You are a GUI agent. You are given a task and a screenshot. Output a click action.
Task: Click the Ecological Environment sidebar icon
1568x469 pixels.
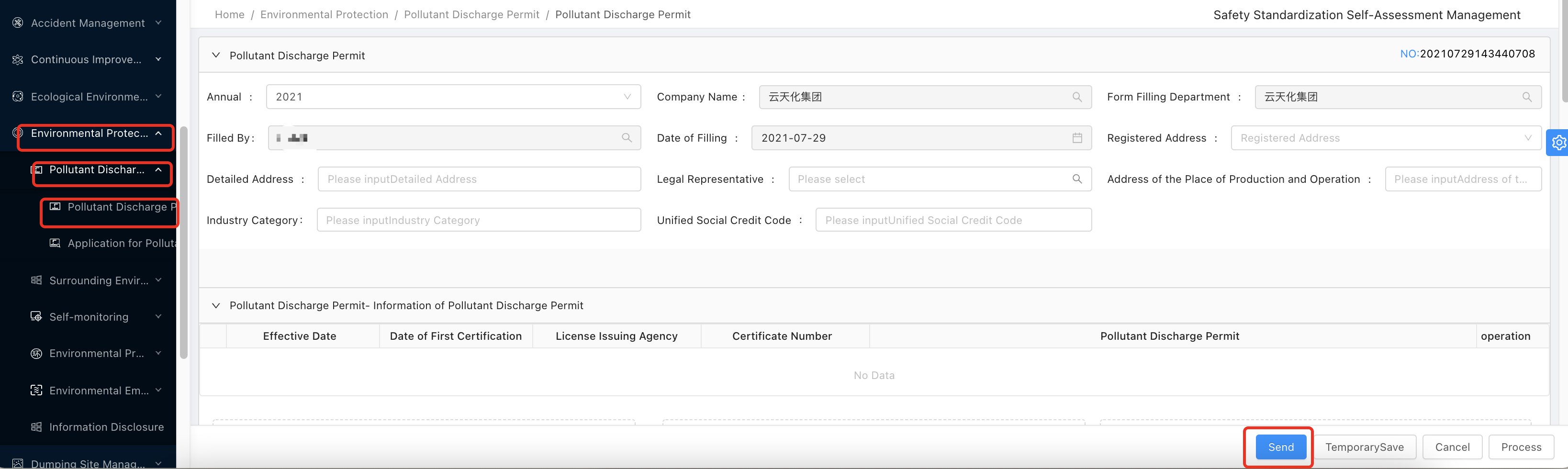[18, 96]
